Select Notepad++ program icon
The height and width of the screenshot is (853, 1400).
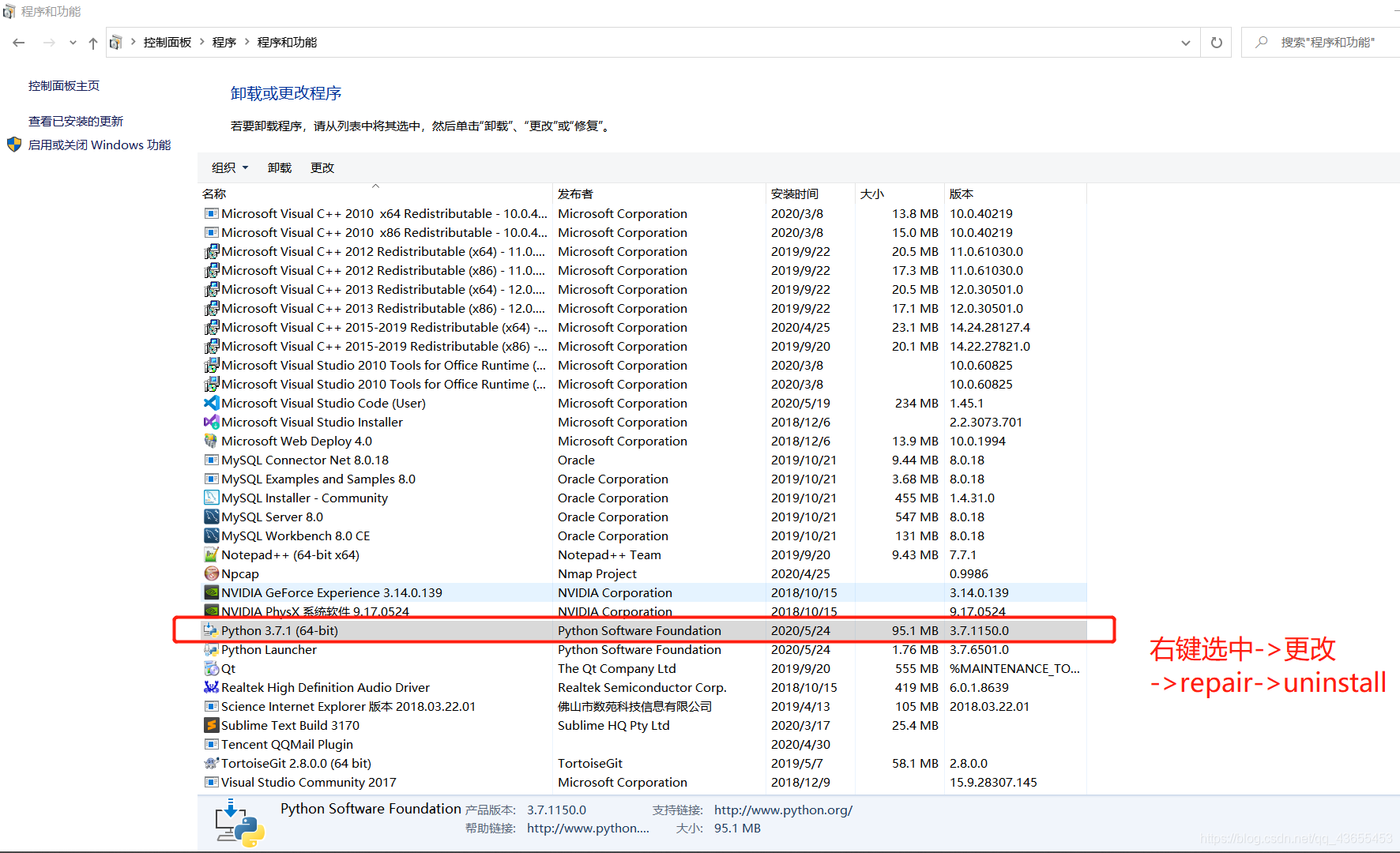pos(211,554)
